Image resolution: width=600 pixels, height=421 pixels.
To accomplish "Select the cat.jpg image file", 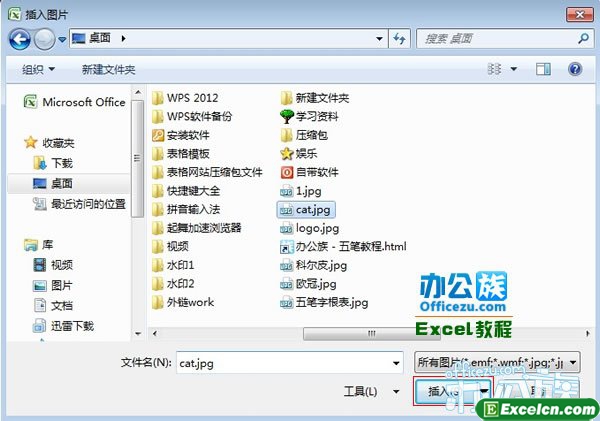I will 306,210.
